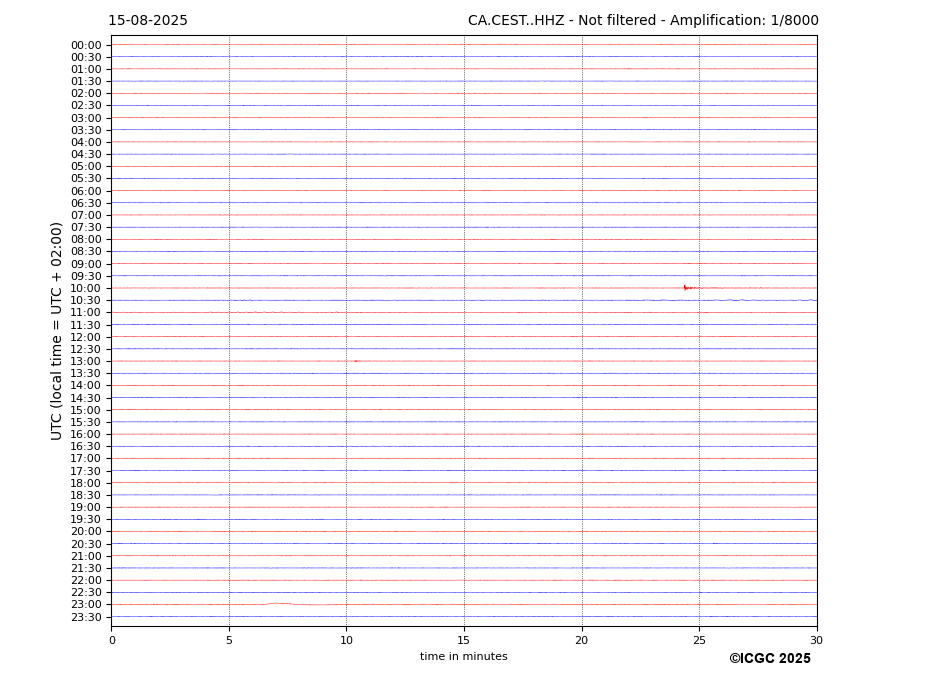
Task: Click the 17:00 time row label
Action: [86, 459]
